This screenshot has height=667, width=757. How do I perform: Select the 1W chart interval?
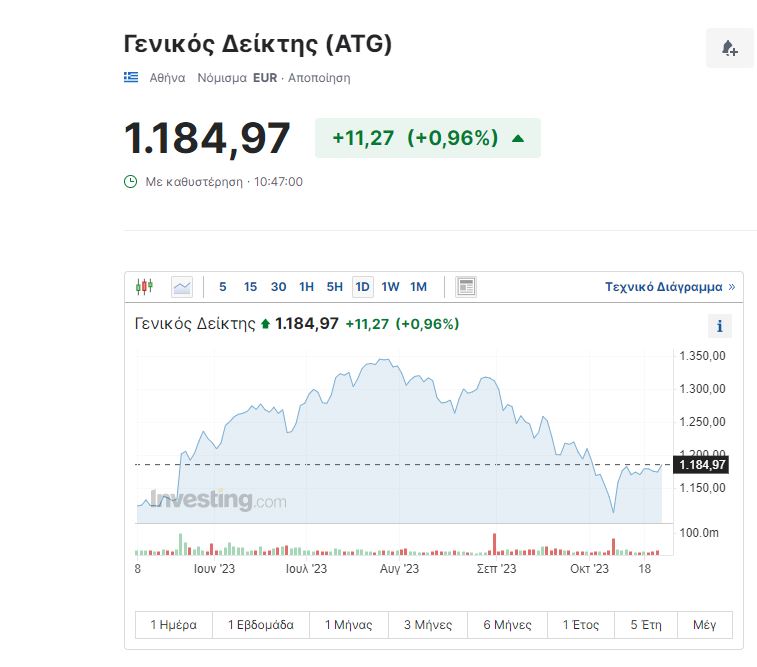coord(390,287)
